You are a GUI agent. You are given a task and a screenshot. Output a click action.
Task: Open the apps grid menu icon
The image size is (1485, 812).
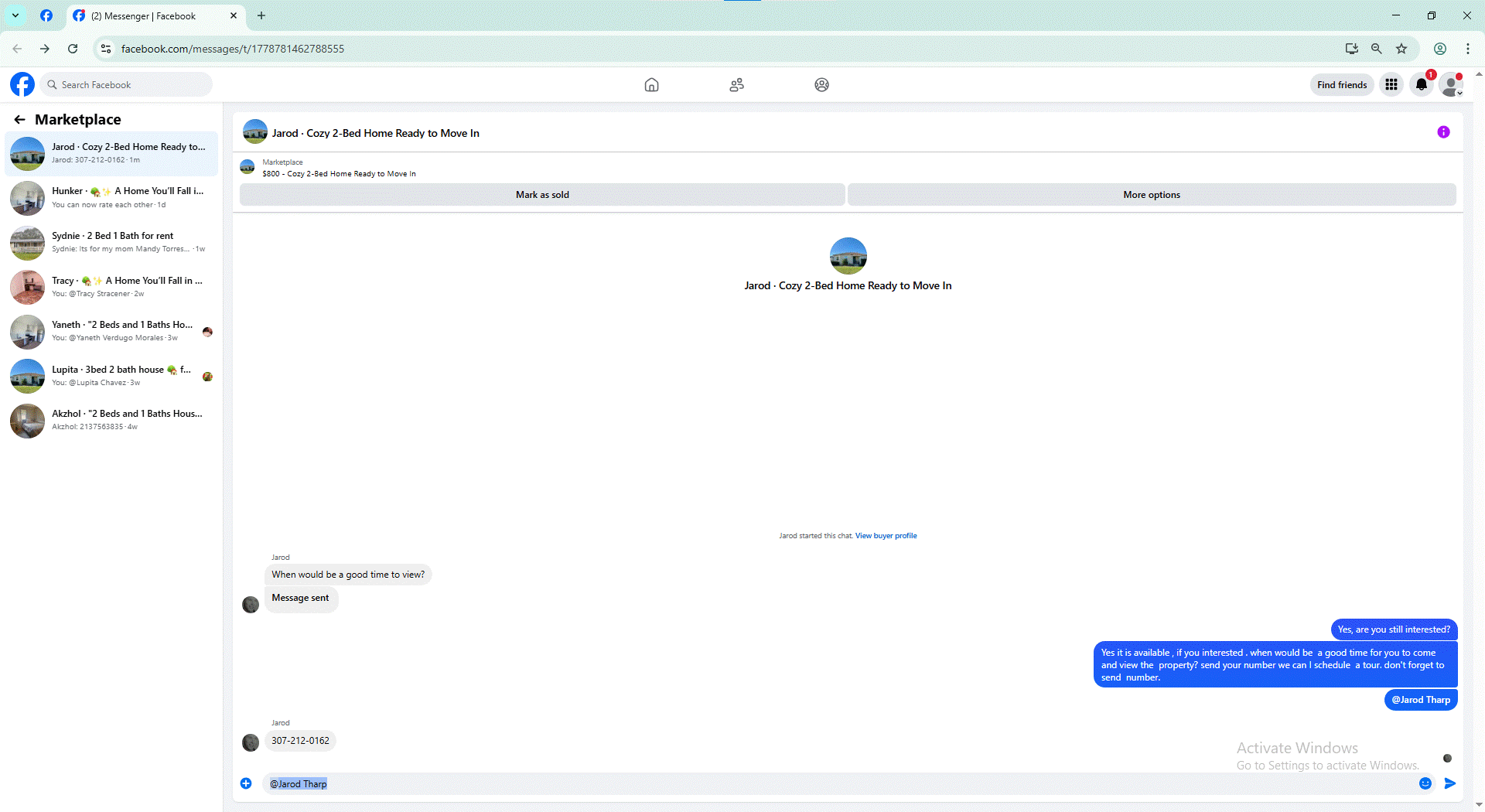(x=1391, y=85)
